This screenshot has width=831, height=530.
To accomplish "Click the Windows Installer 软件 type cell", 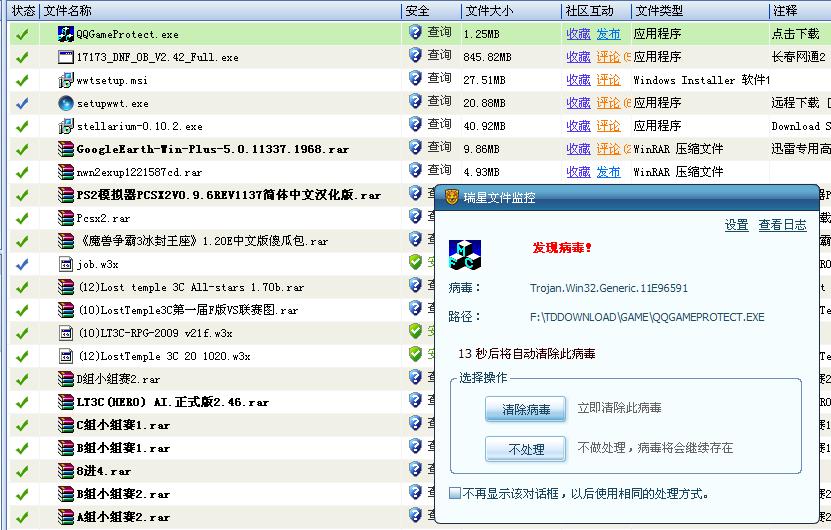I will (701, 80).
